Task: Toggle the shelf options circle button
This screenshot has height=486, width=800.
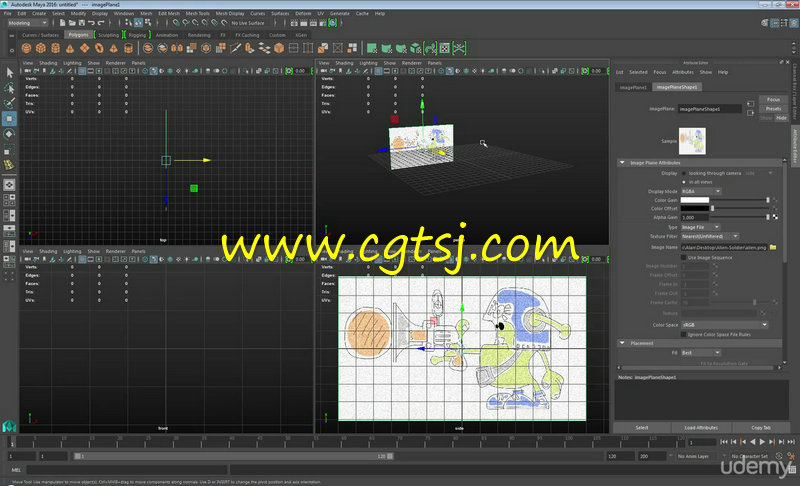Action: 12,50
